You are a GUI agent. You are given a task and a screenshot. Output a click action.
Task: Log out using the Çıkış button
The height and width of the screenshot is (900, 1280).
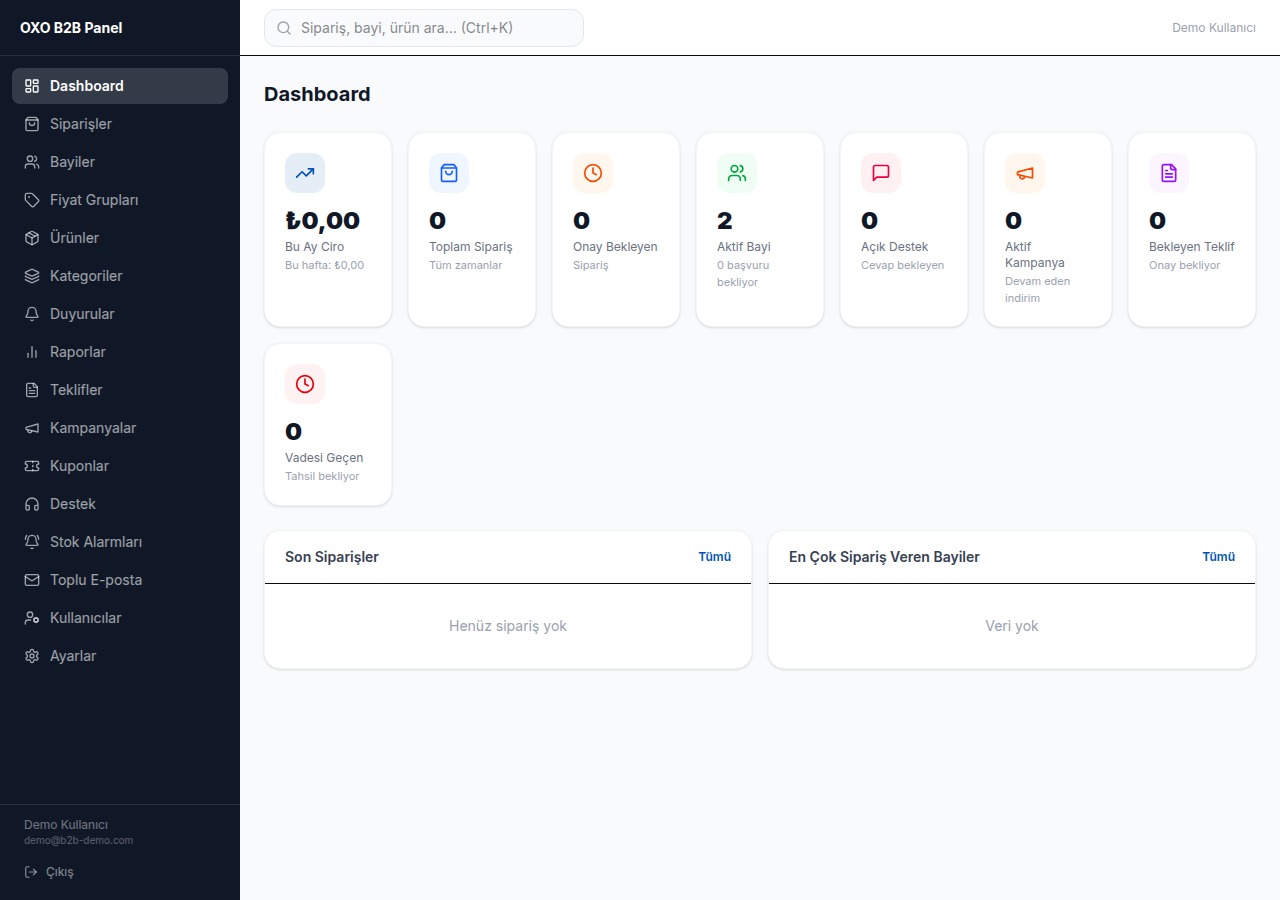pyautogui.click(x=49, y=872)
